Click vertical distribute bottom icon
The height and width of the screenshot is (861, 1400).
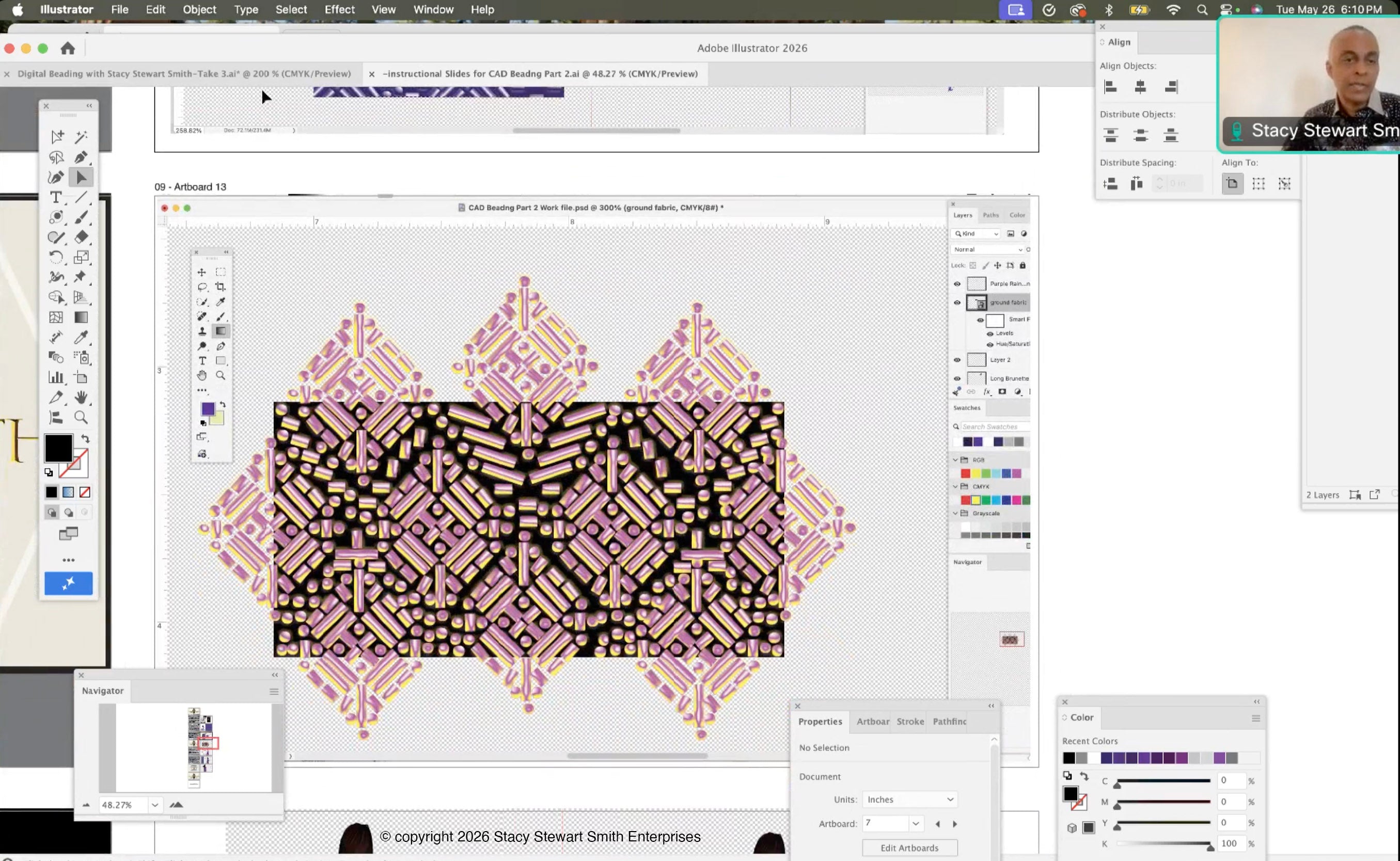[x=1171, y=135]
